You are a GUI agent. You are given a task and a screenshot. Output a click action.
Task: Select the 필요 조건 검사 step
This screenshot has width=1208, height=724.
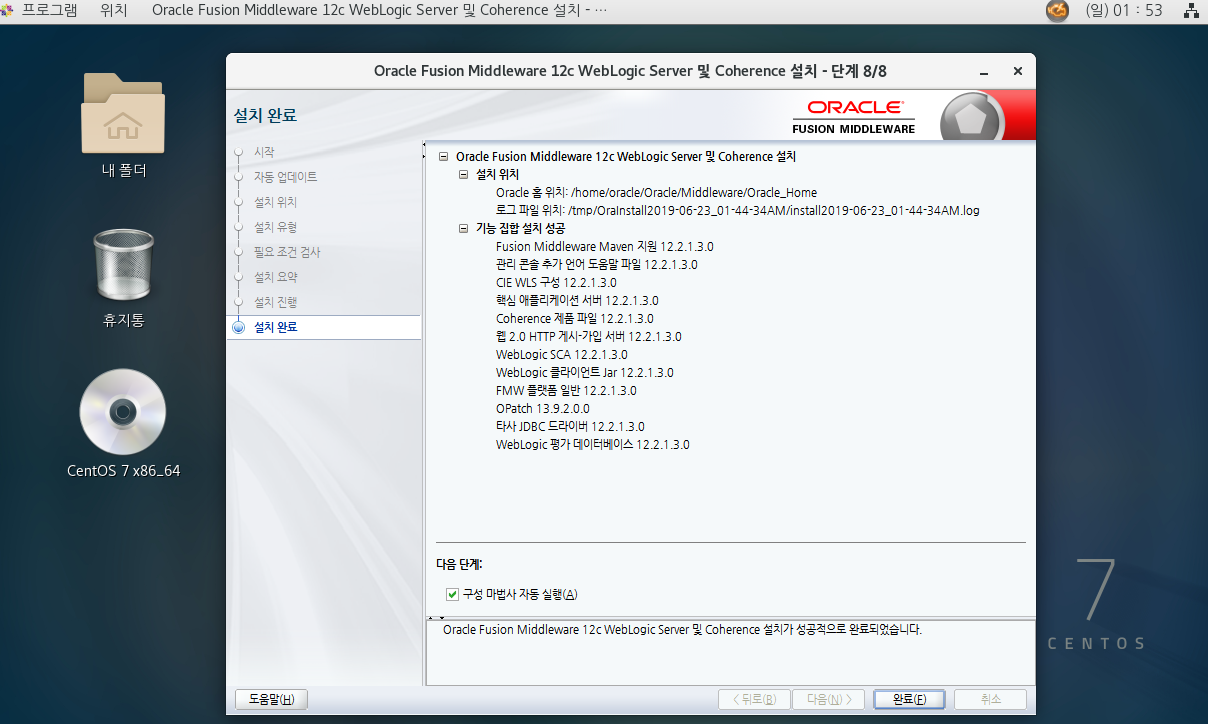click(x=287, y=252)
